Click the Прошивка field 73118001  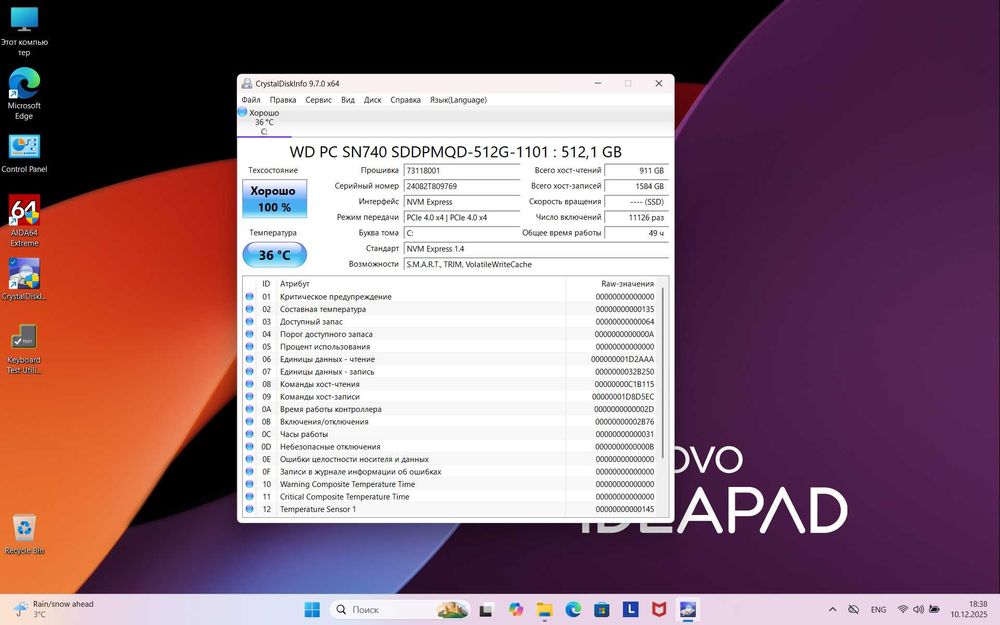pyautogui.click(x=462, y=171)
